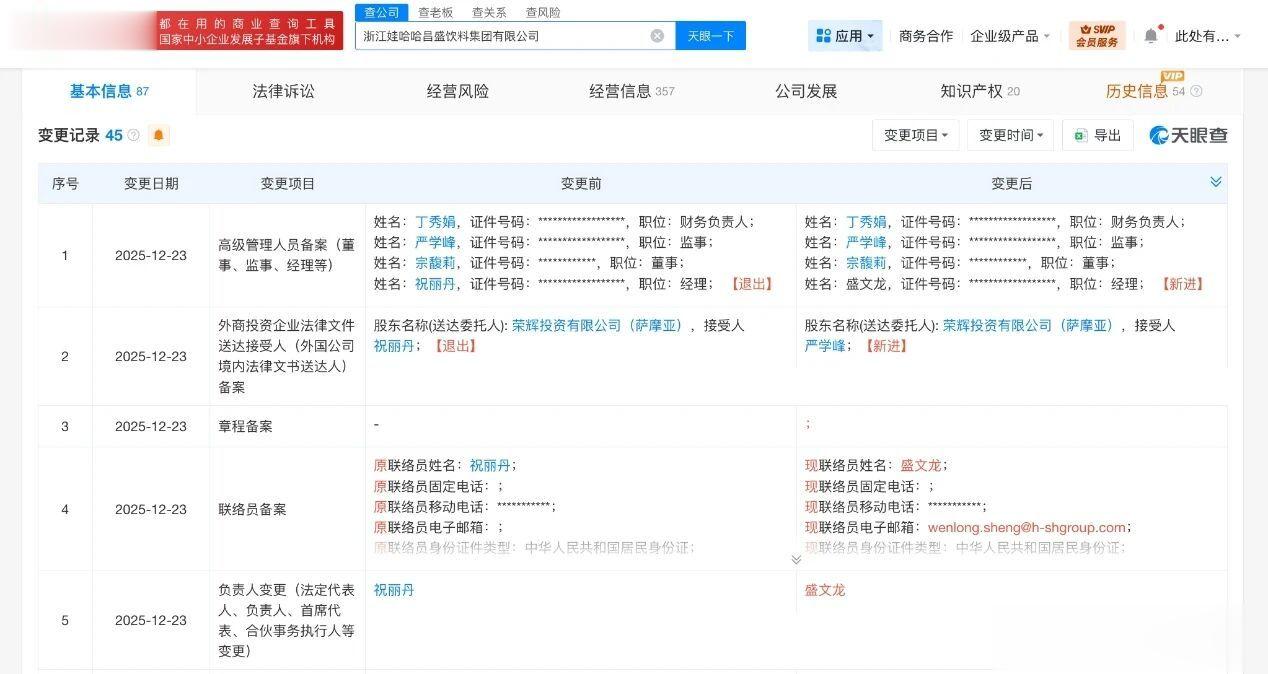1268x674 pixels.
Task: Switch to the 查风险 search tab
Action: click(x=543, y=12)
